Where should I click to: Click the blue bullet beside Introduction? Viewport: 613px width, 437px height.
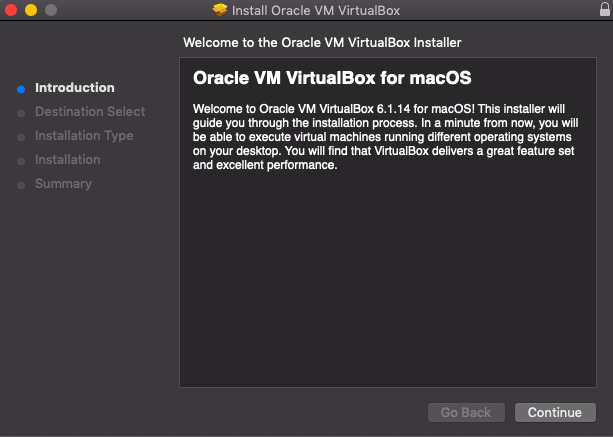point(21,90)
